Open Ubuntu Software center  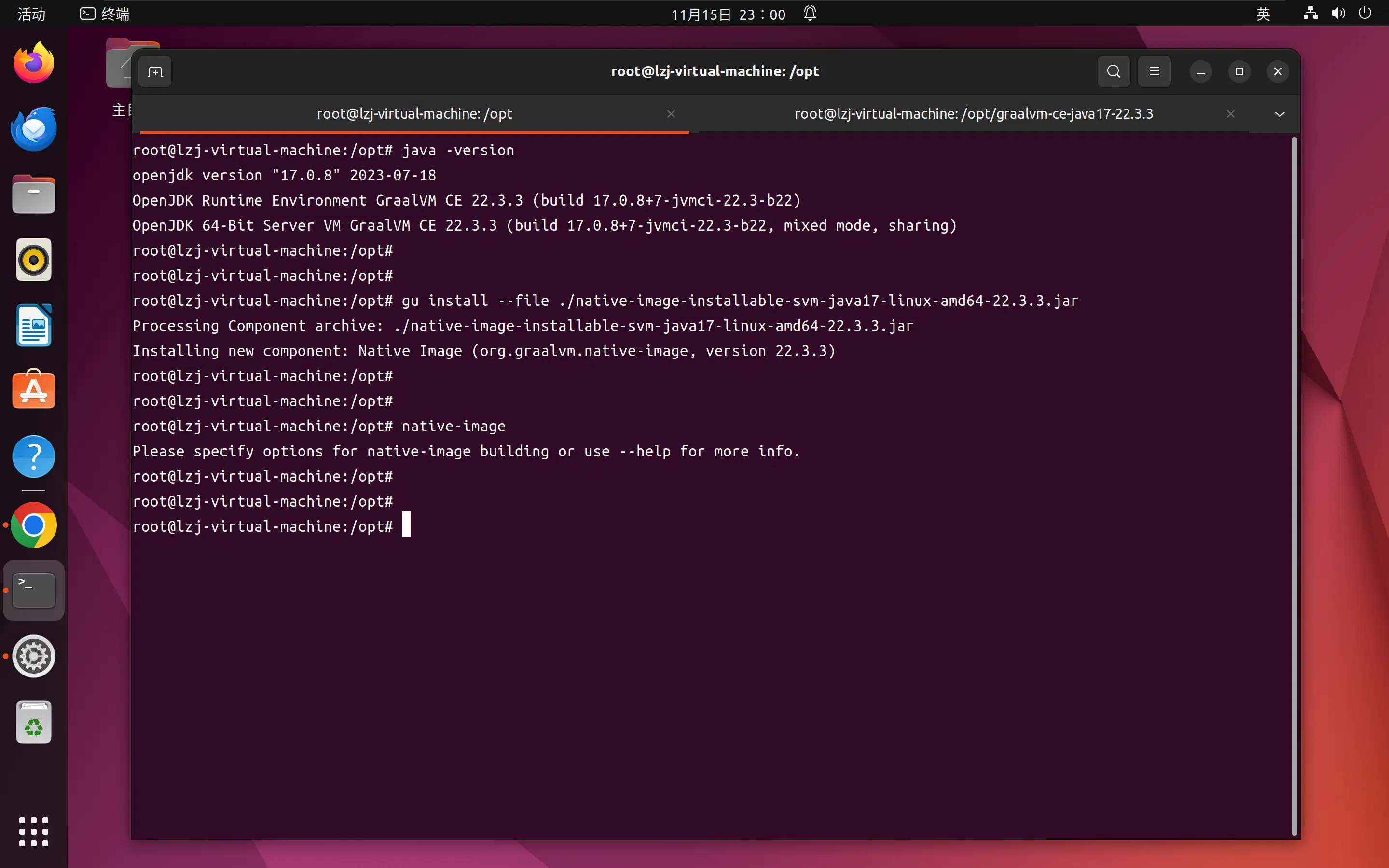click(x=34, y=390)
